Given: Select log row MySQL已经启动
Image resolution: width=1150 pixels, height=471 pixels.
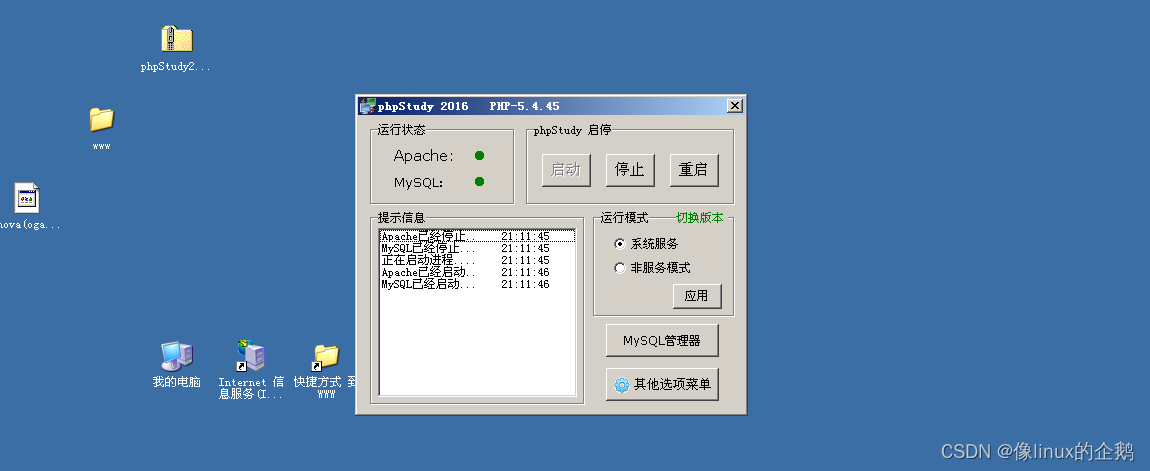Looking at the screenshot, I should (x=477, y=284).
